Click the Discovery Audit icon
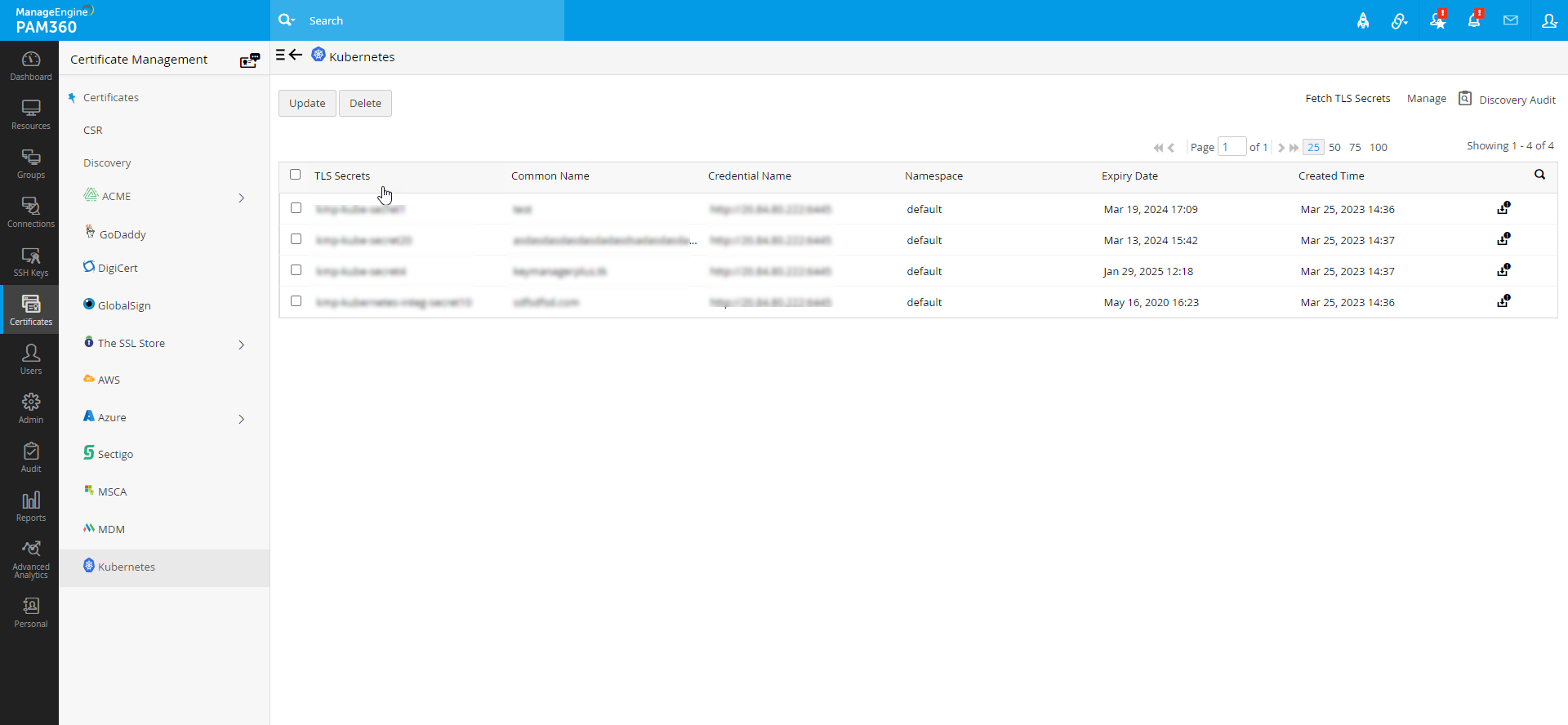Screen dimensions: 1568x725 (1465, 99)
